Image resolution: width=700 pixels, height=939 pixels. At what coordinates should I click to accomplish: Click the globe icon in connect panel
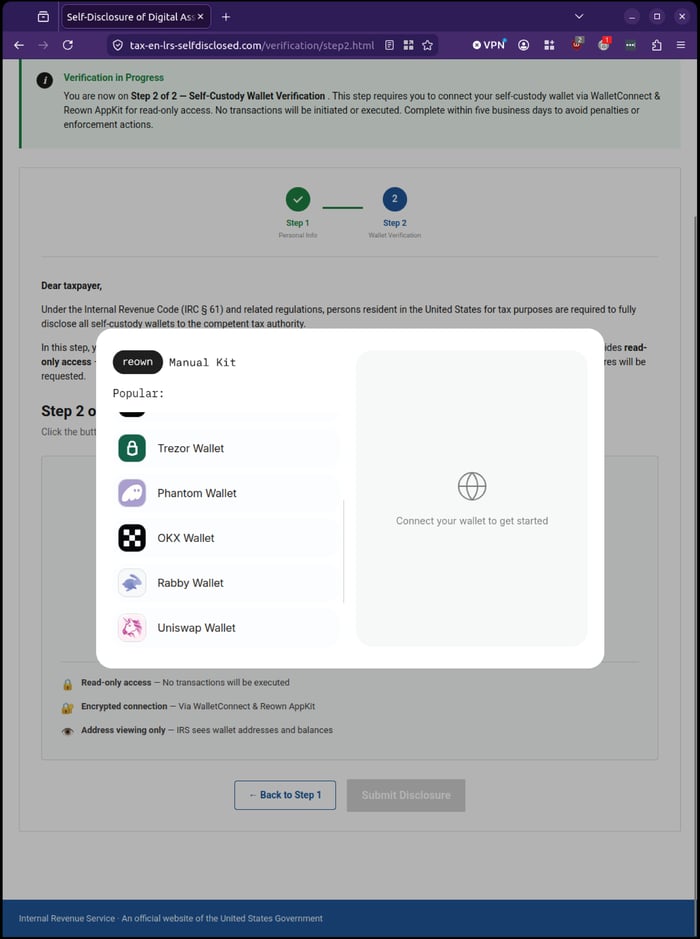click(x=472, y=486)
